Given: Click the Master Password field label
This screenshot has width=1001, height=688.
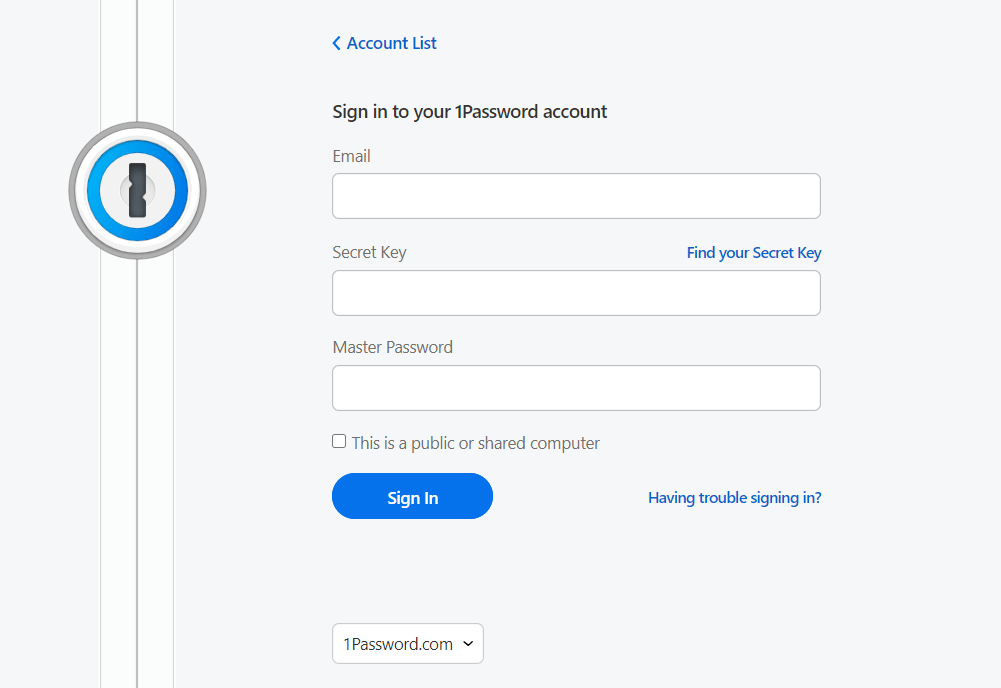Looking at the screenshot, I should (392, 347).
